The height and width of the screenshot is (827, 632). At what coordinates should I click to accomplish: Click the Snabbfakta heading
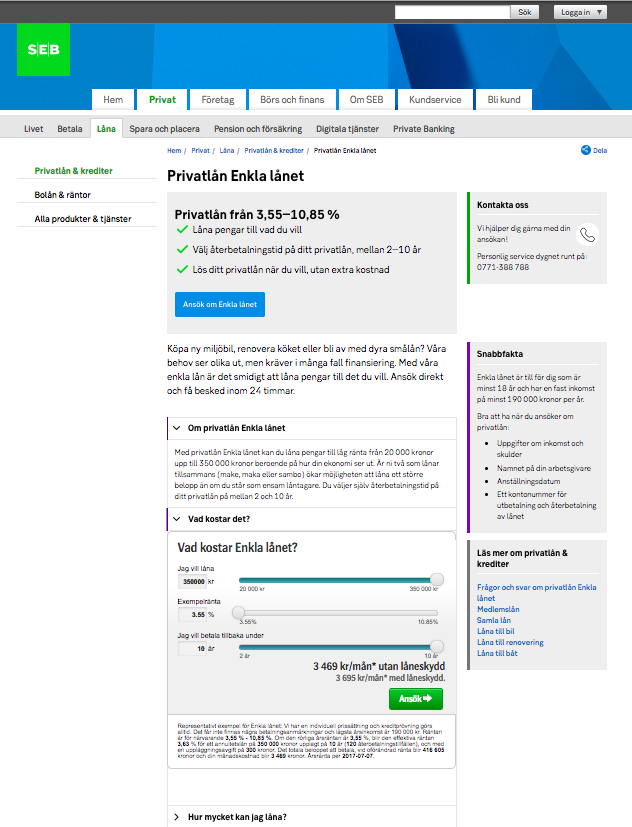(500, 354)
